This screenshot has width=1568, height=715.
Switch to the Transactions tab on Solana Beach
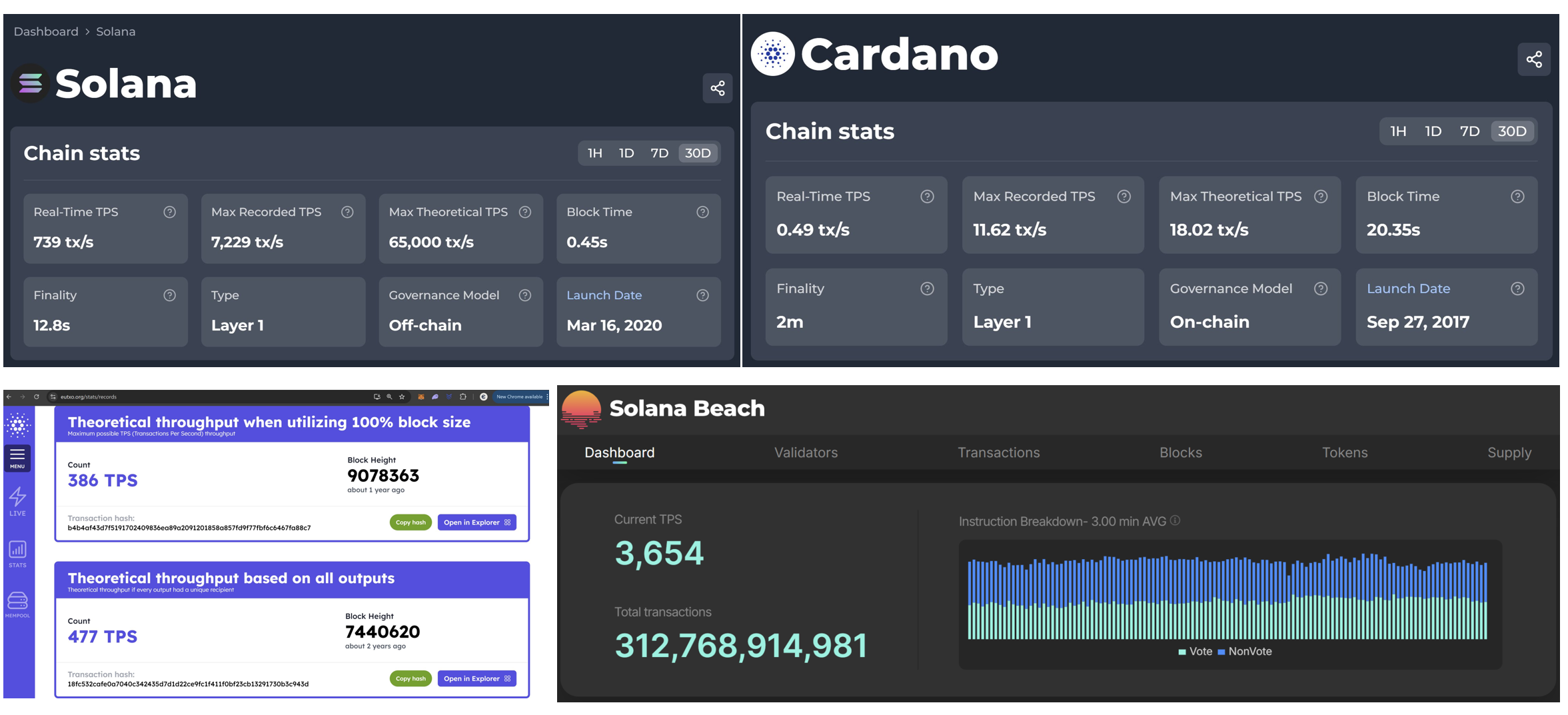(998, 452)
